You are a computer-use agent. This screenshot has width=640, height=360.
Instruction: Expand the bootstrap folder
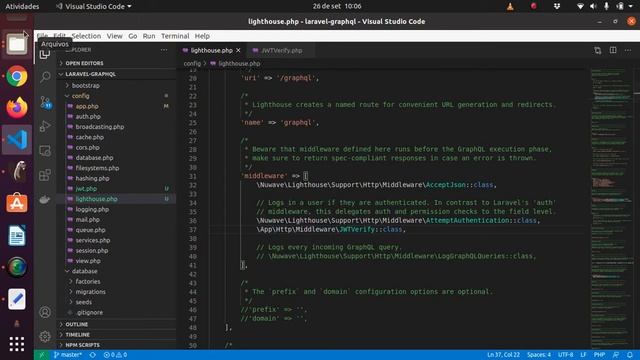[x=116, y=85]
